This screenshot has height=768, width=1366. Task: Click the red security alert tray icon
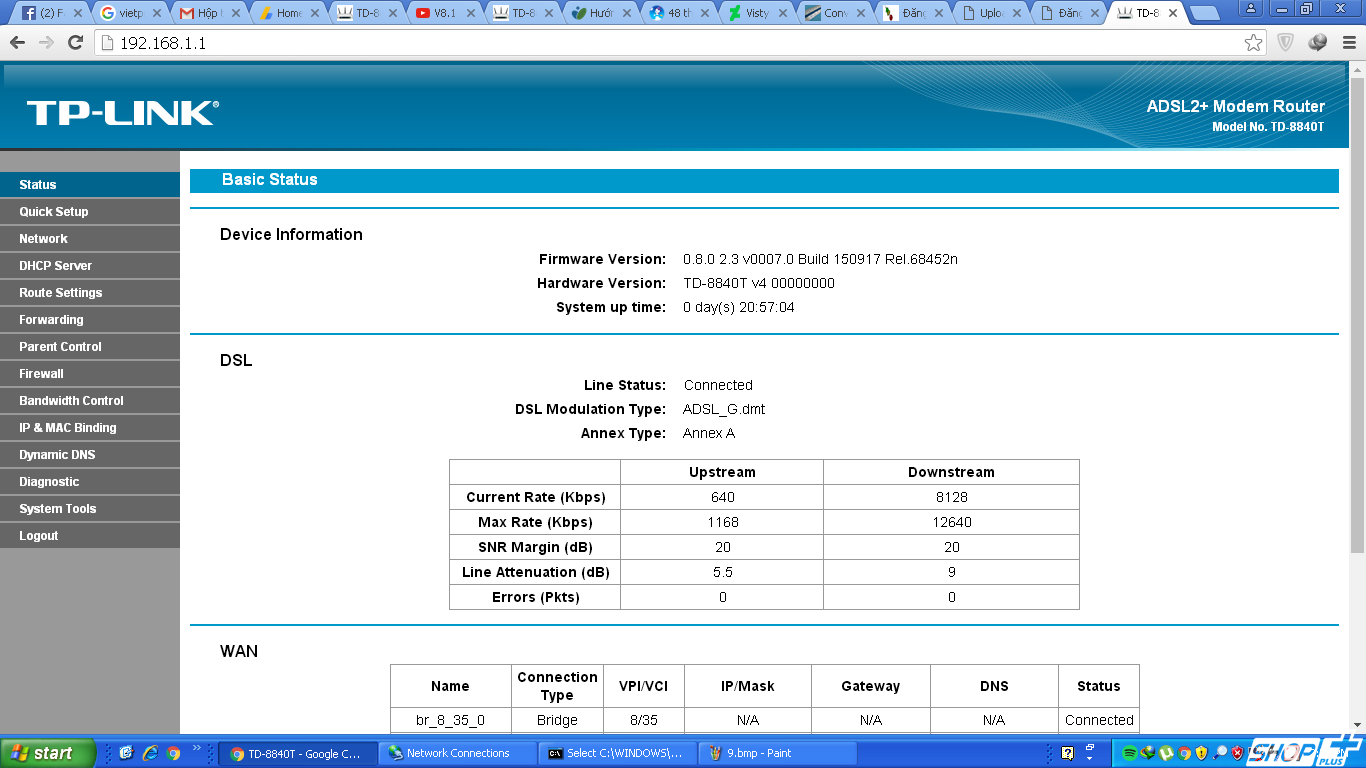click(x=1237, y=753)
